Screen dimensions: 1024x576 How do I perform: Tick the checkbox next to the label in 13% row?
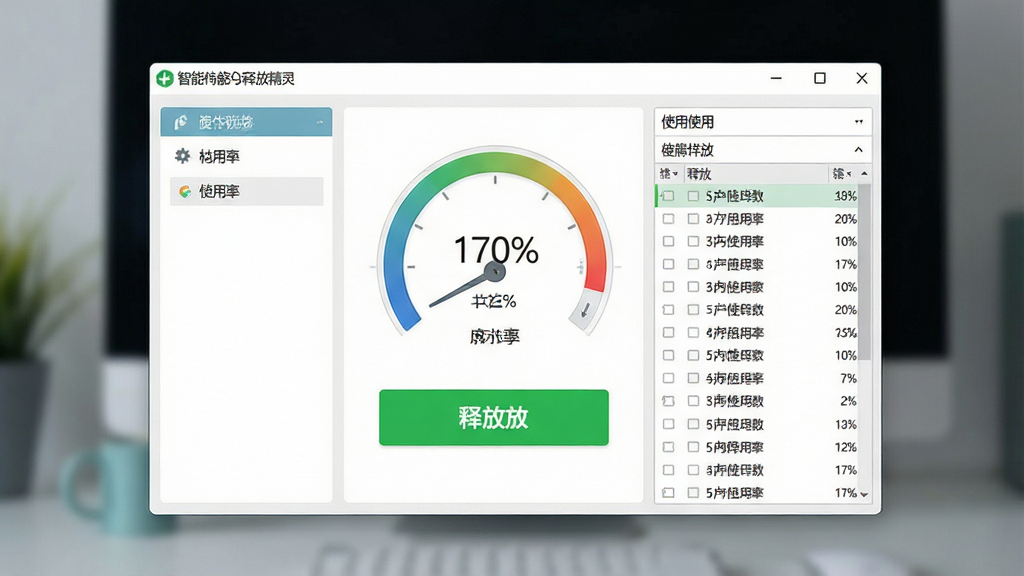point(693,424)
